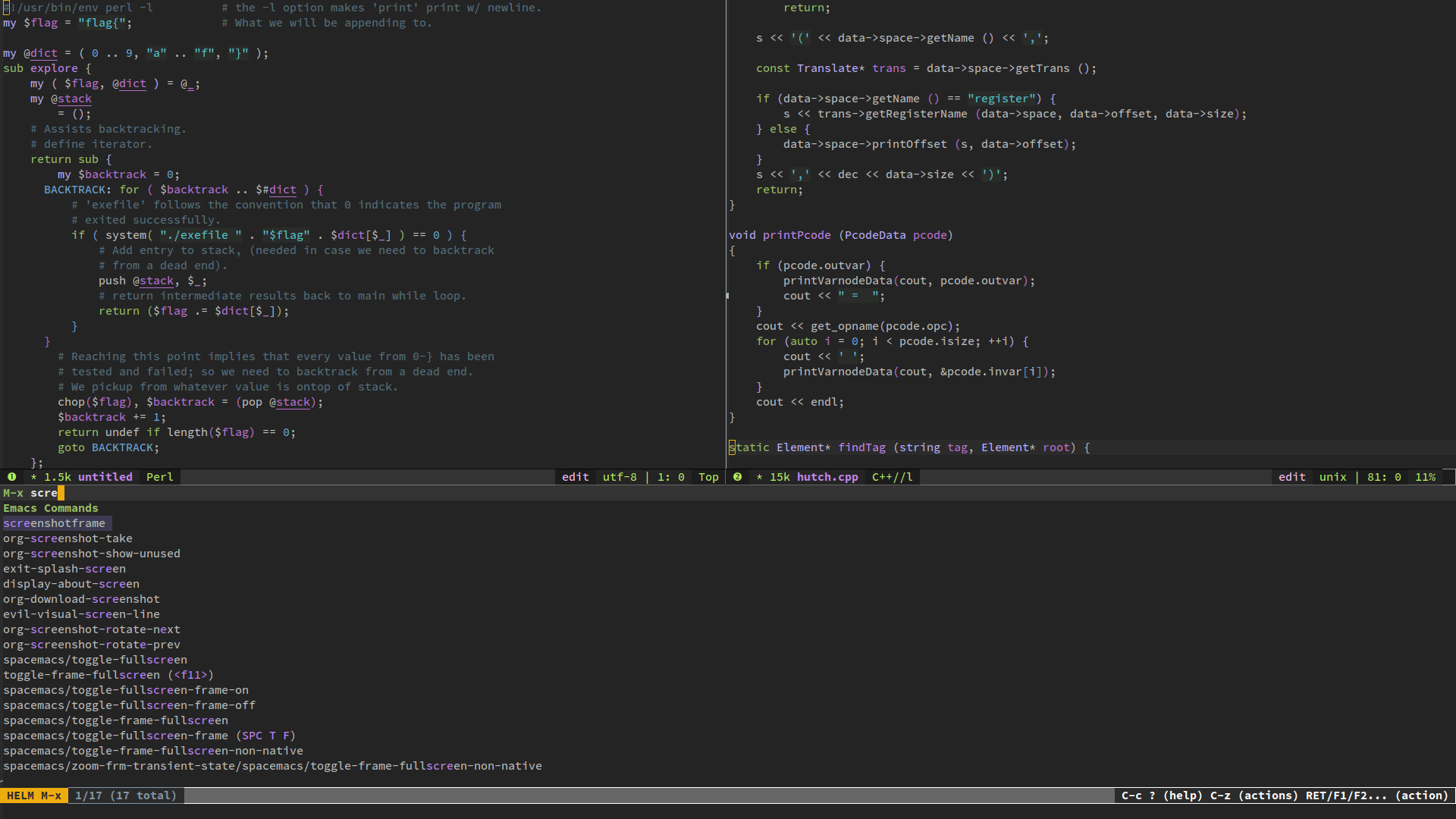The width and height of the screenshot is (1456, 819).
Task: Click the Emacs Commands source header
Action: pos(51,508)
